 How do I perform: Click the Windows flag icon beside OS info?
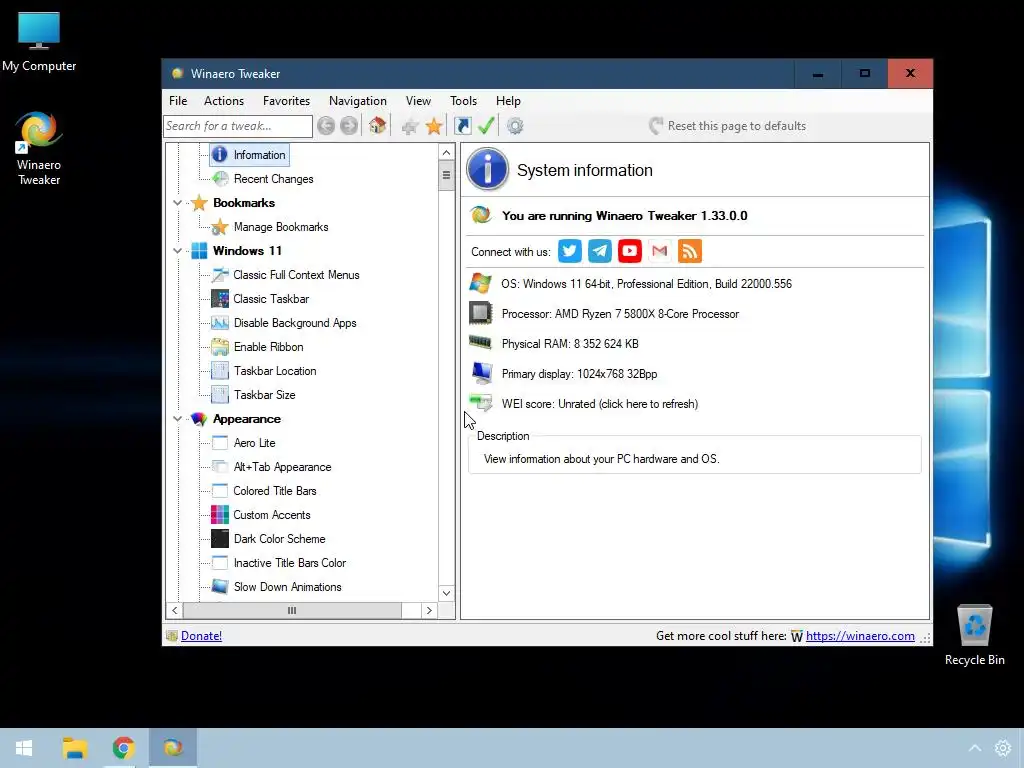pos(481,283)
